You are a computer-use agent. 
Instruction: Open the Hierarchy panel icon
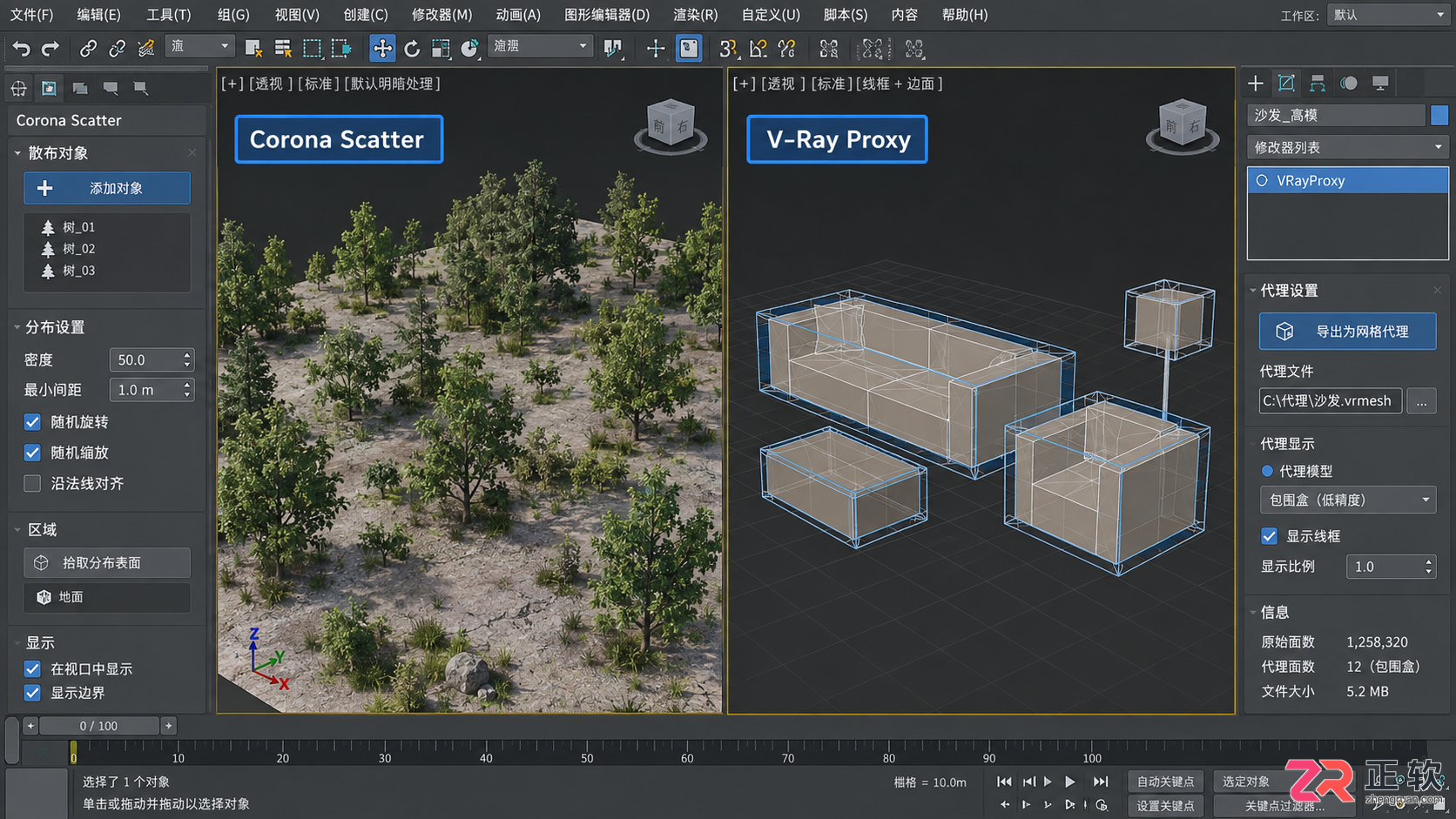1318,84
